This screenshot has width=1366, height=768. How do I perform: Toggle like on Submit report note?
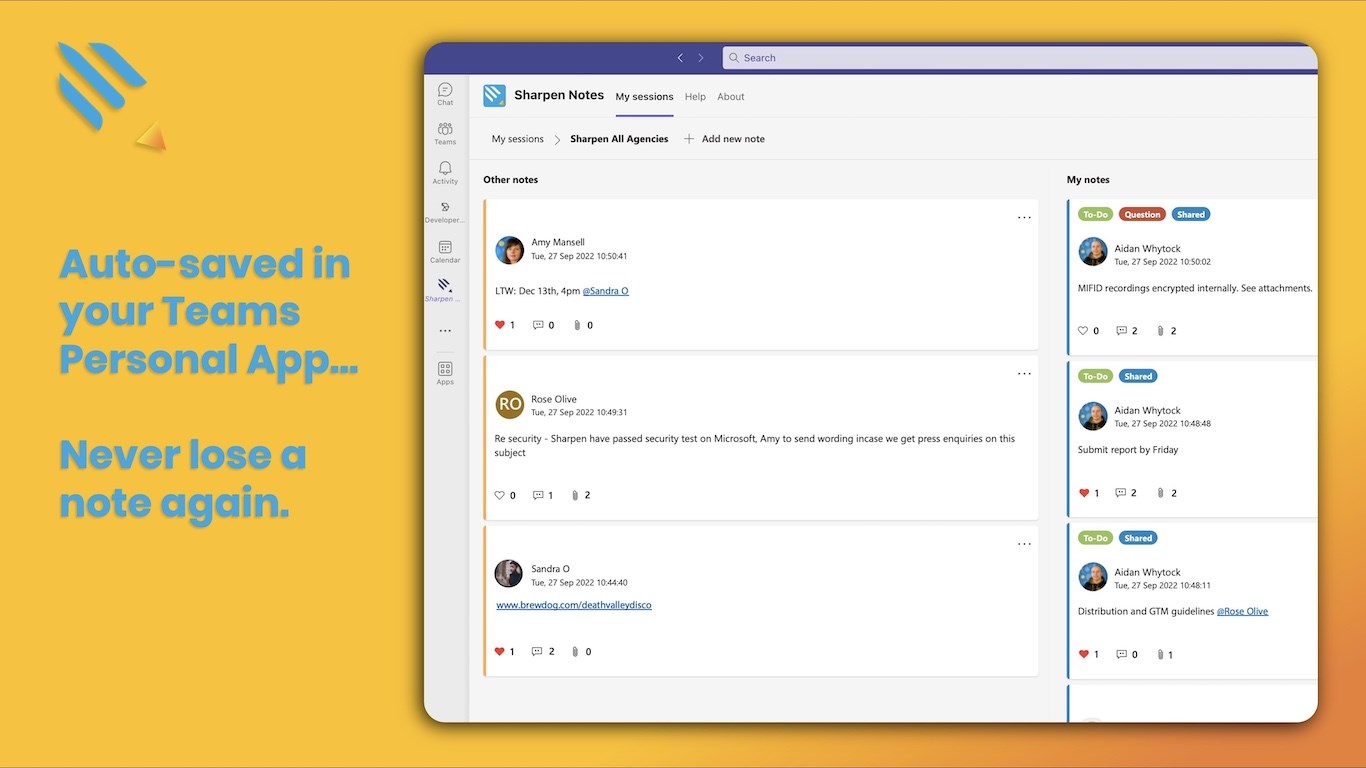[1084, 493]
